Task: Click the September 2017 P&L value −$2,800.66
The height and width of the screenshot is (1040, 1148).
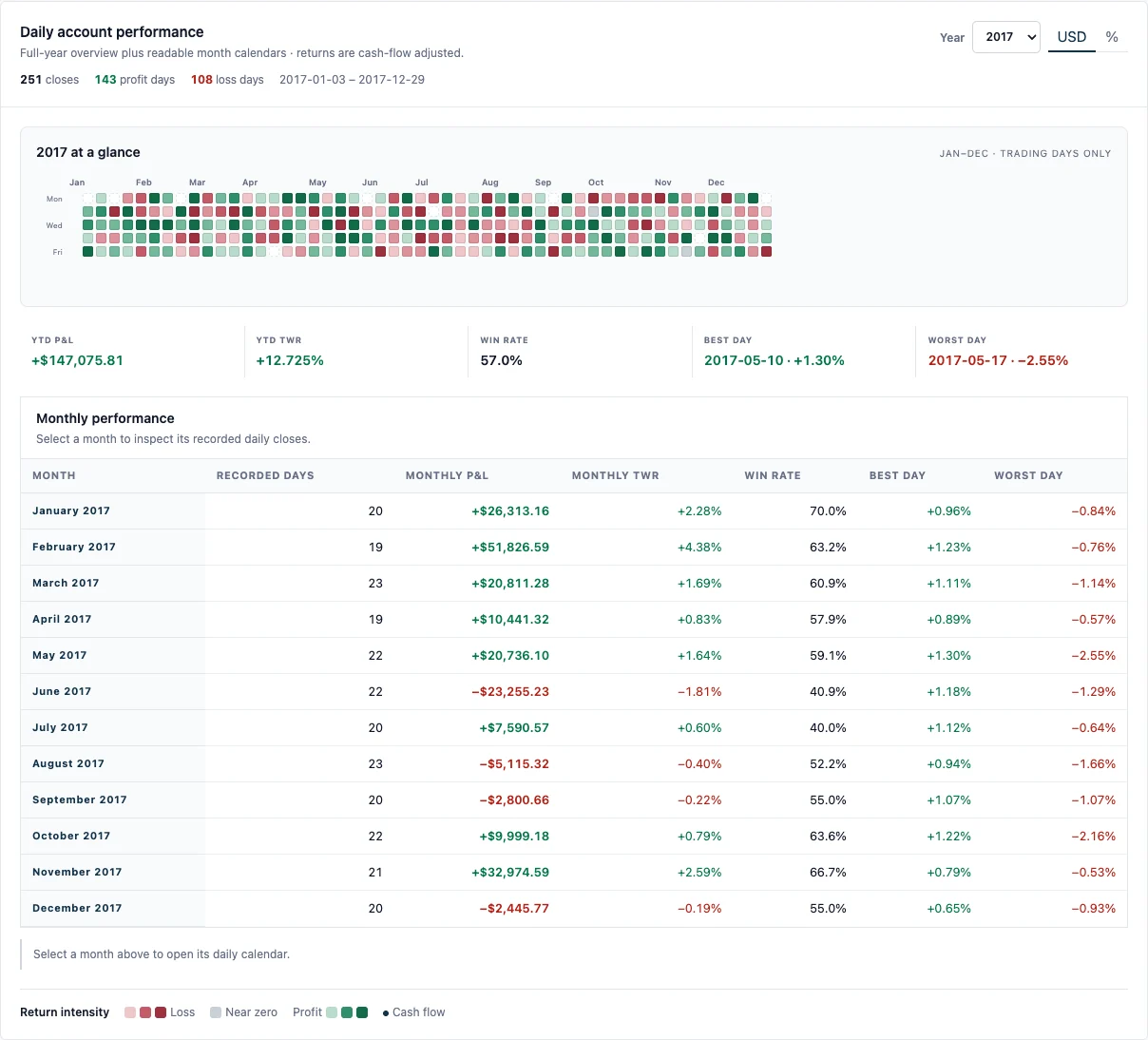Action: pos(514,800)
